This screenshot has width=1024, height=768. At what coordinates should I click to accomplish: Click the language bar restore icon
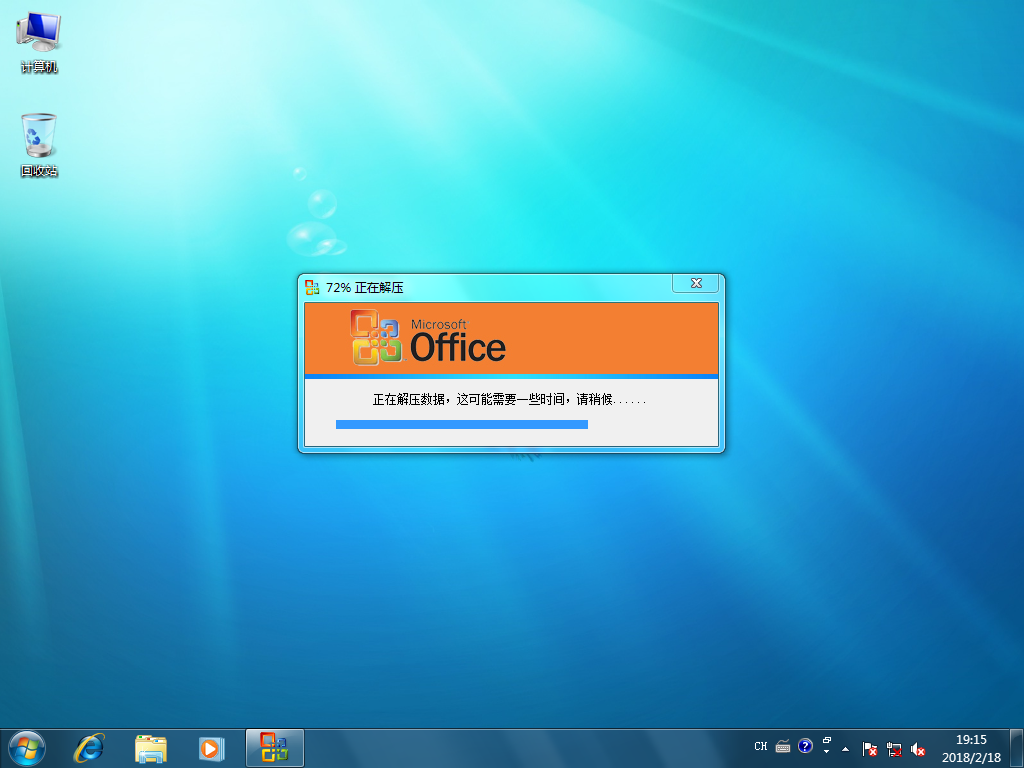coord(827,741)
